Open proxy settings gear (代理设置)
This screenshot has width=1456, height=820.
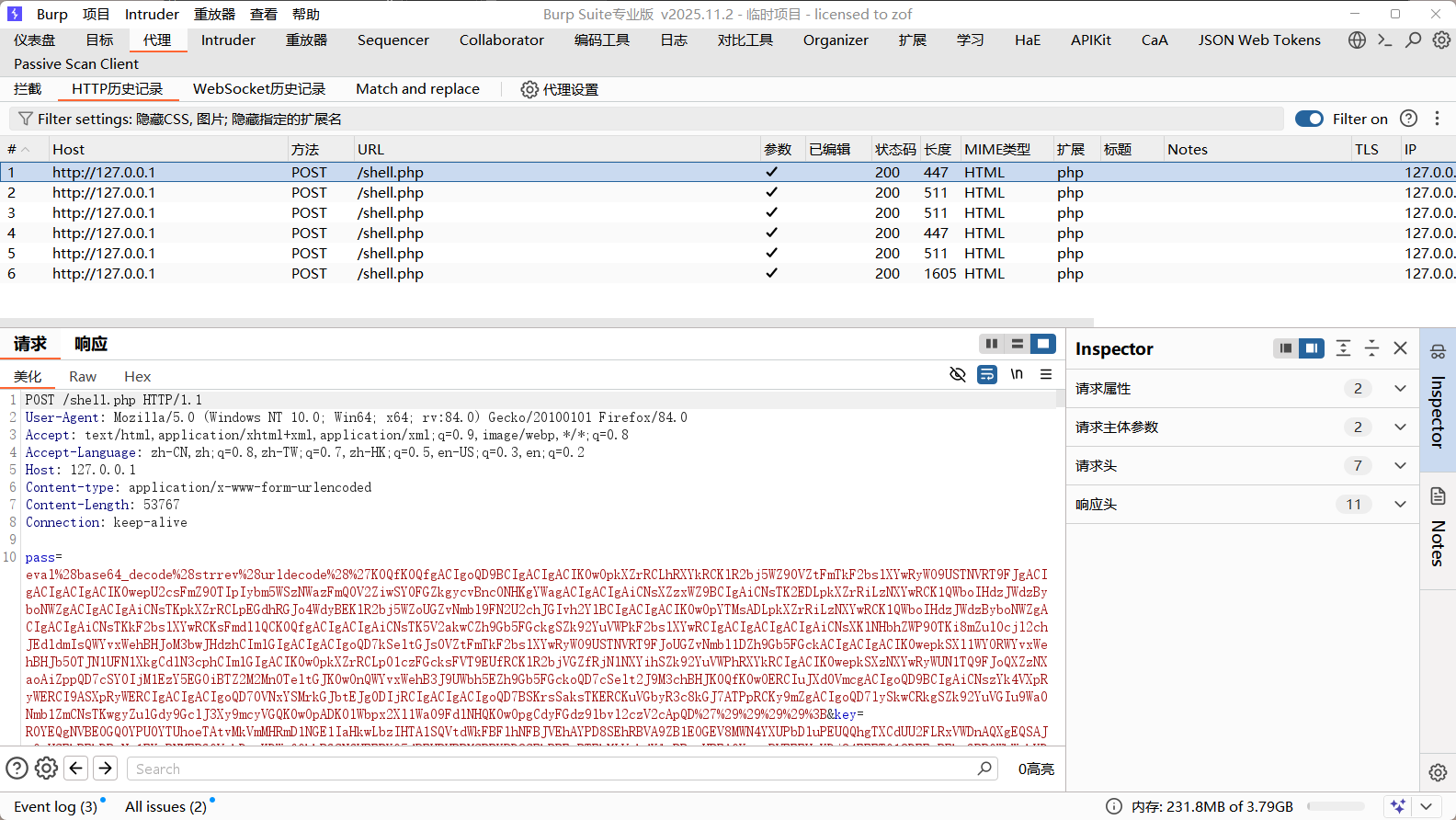click(529, 89)
